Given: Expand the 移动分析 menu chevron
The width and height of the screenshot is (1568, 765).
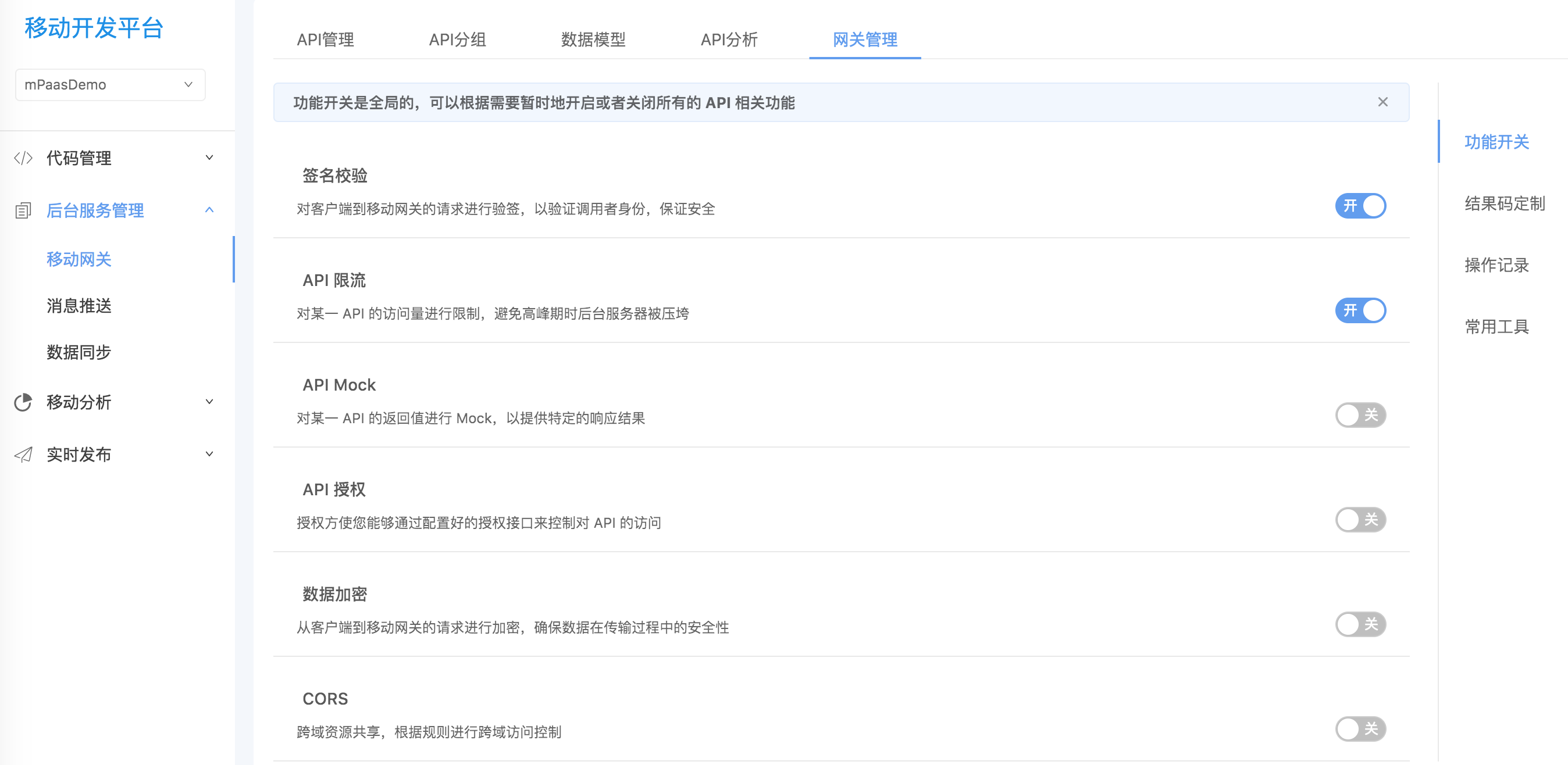Looking at the screenshot, I should (x=209, y=402).
